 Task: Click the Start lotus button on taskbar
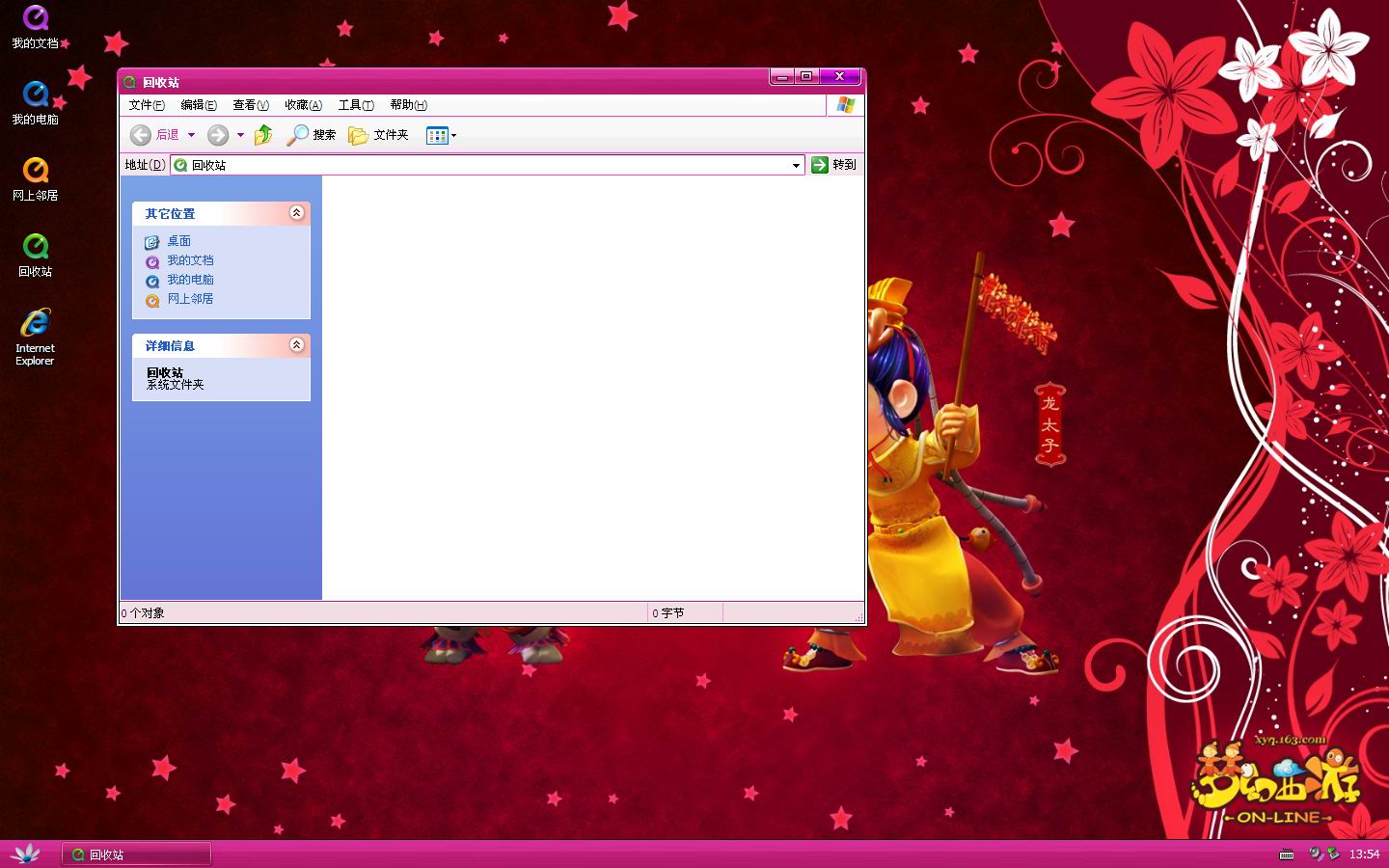coord(26,854)
